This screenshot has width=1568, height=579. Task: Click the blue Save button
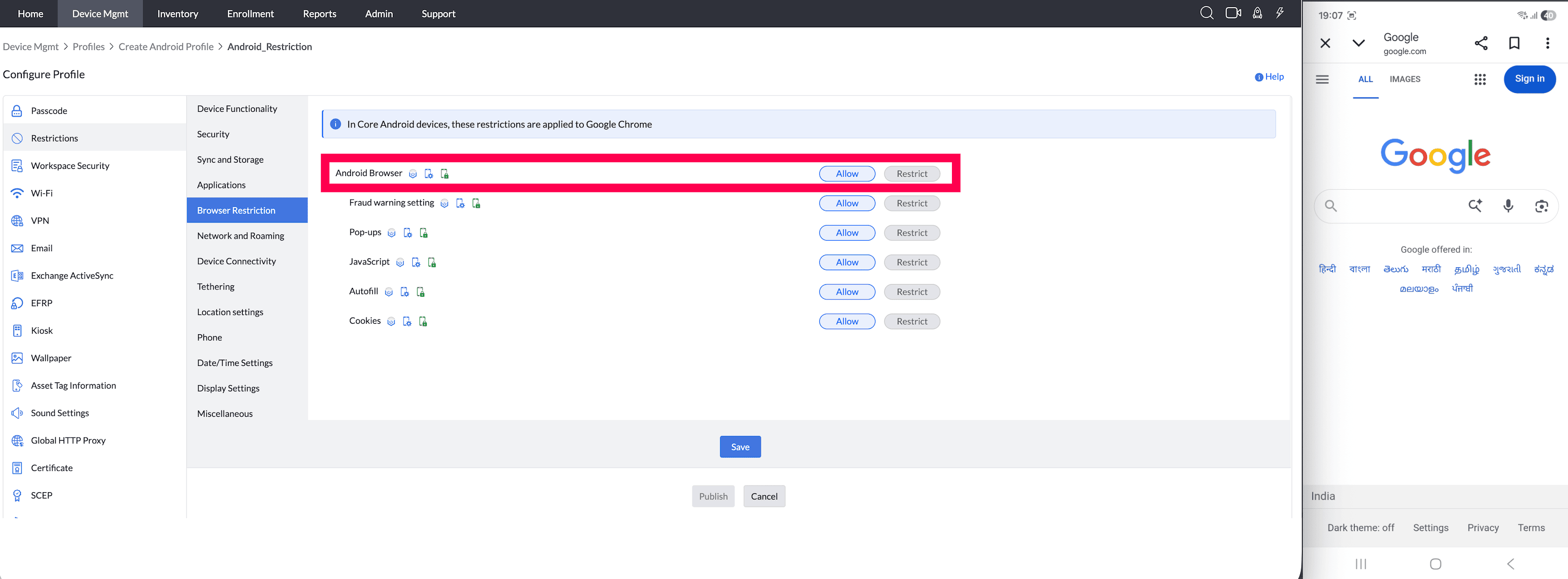(740, 447)
